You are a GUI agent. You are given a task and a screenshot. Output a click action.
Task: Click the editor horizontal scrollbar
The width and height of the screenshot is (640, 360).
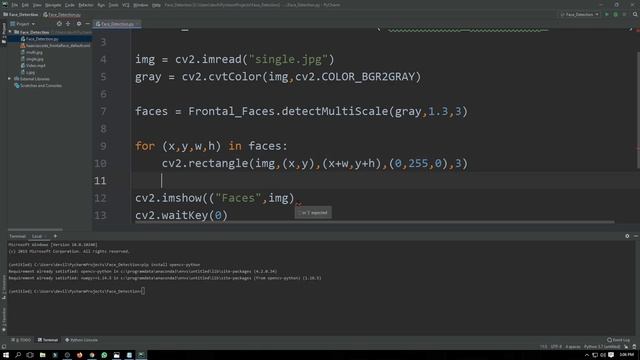coord(374,222)
